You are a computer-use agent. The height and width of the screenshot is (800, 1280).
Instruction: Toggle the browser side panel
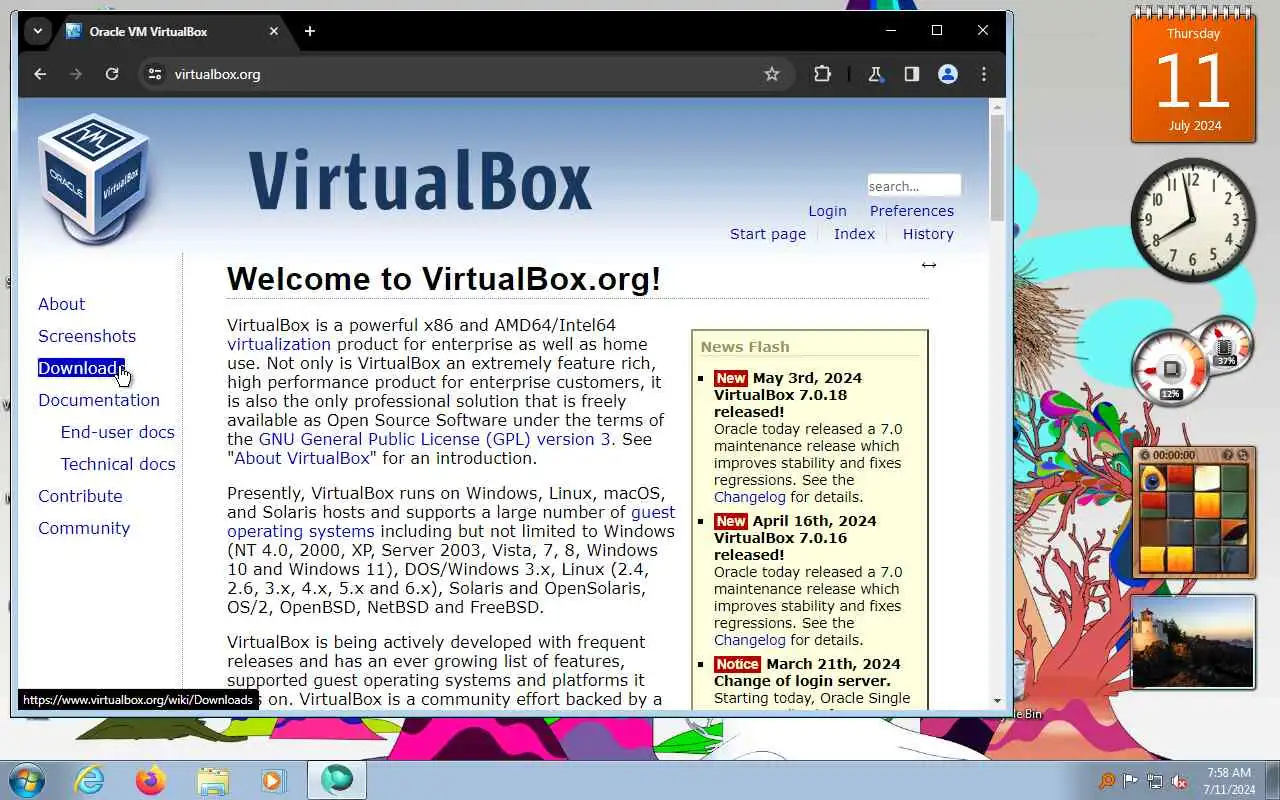click(x=911, y=74)
